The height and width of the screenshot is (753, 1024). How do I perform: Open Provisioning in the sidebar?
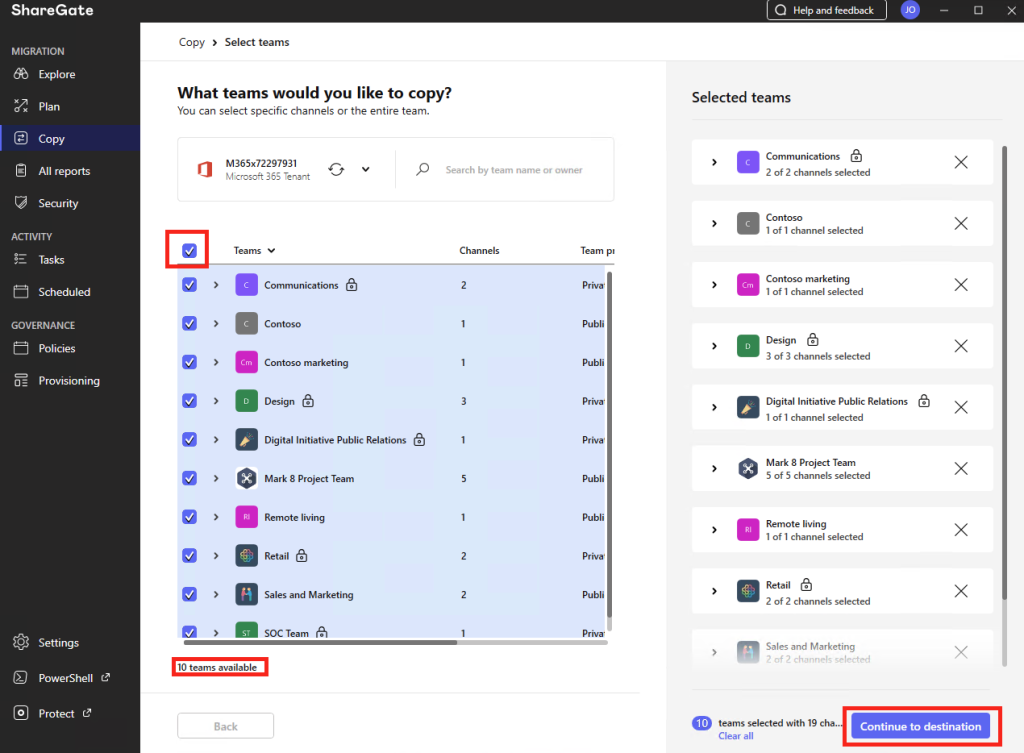click(70, 381)
